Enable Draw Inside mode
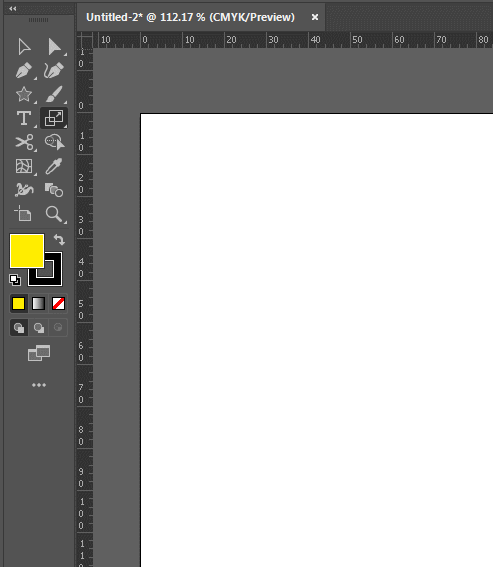Screen dimensions: 493x567 [58, 328]
